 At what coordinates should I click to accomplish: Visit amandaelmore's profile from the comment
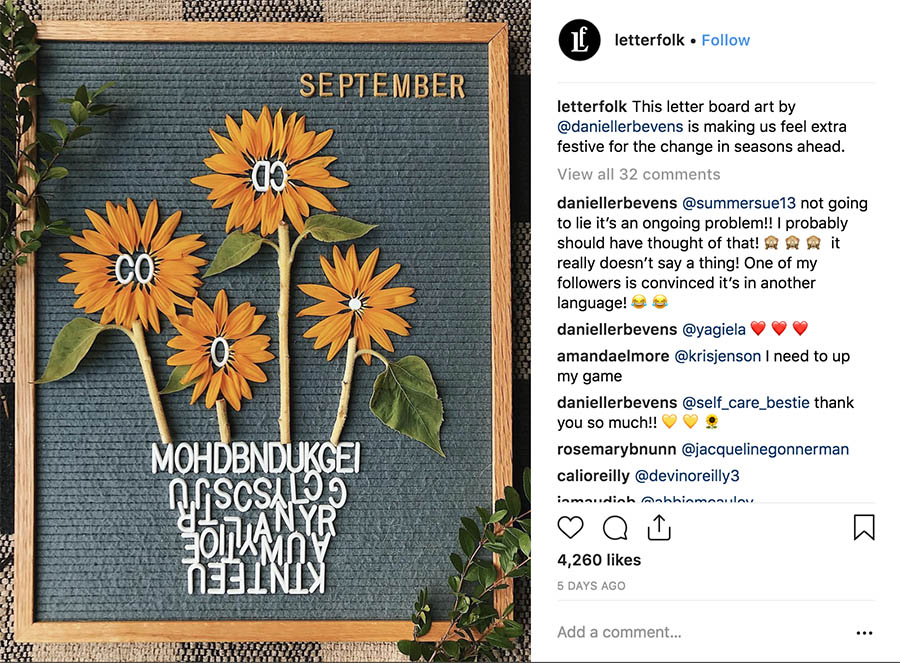click(x=611, y=356)
